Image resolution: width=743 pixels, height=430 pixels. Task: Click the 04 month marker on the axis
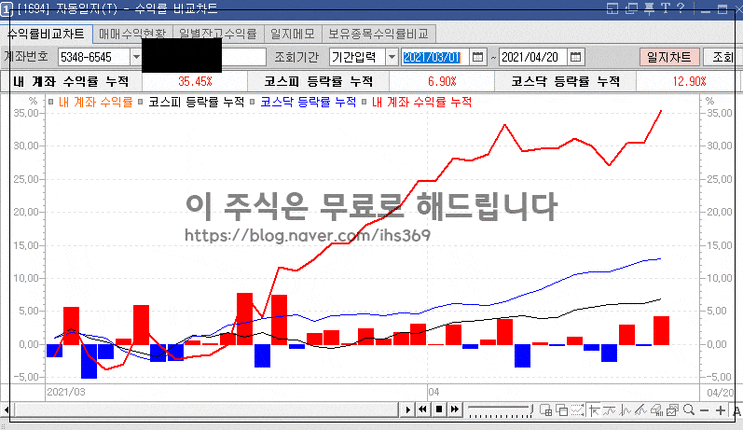434,392
